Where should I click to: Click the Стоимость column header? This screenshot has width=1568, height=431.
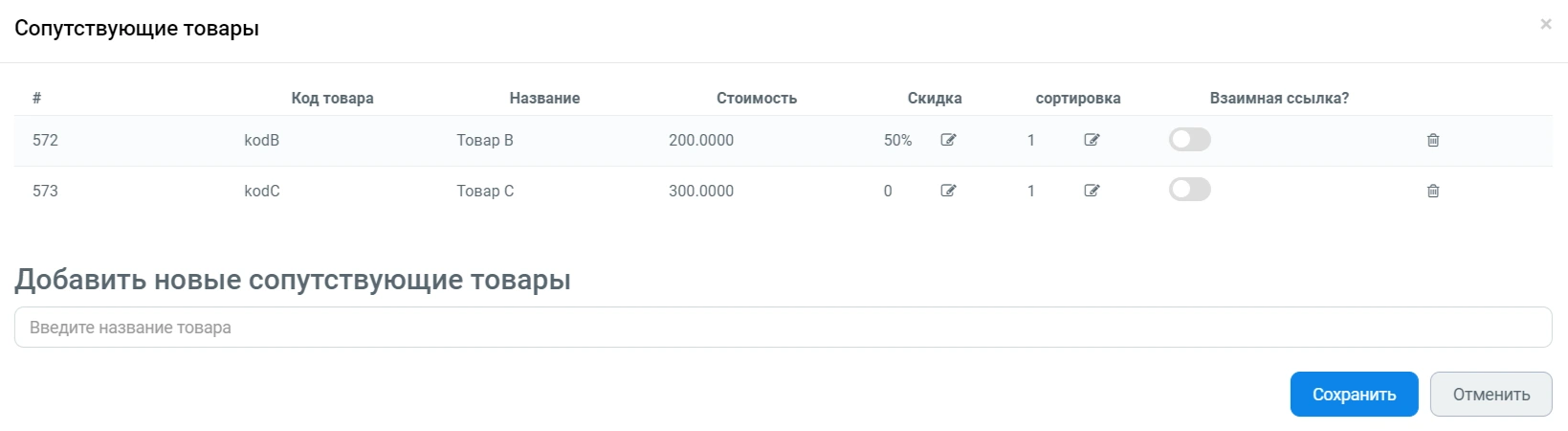[756, 99]
